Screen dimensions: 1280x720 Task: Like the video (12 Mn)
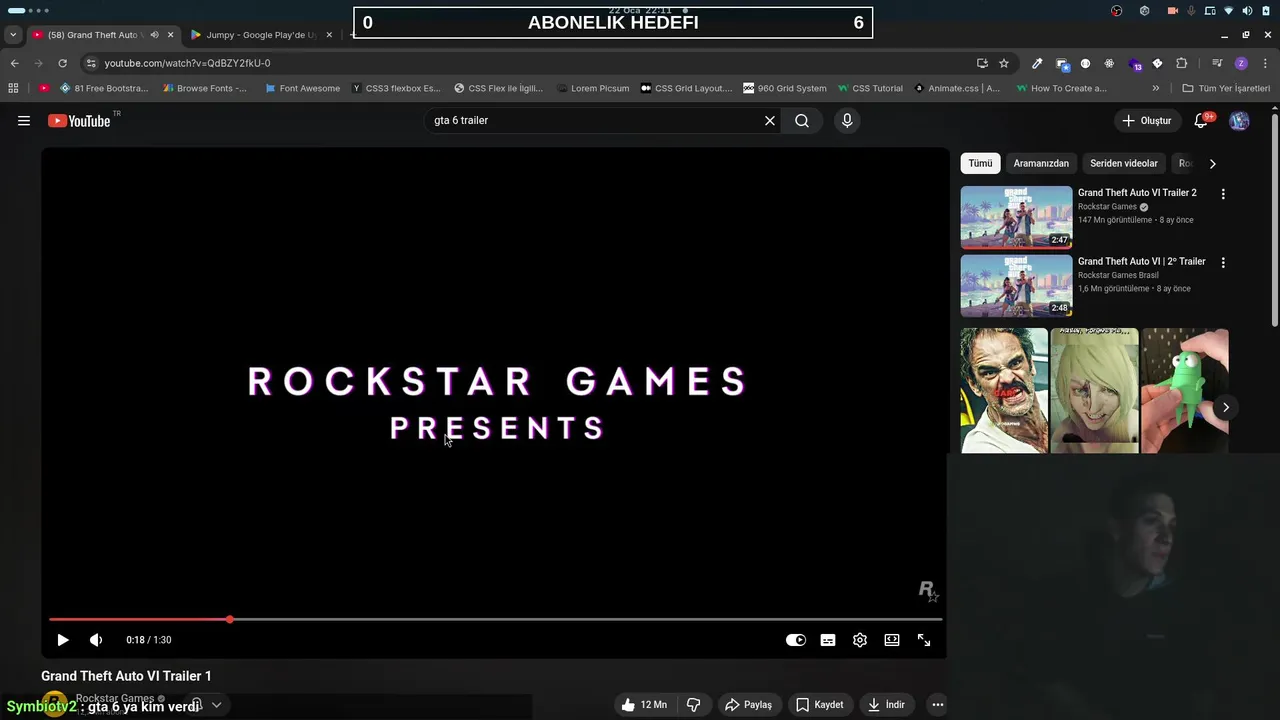coord(644,705)
